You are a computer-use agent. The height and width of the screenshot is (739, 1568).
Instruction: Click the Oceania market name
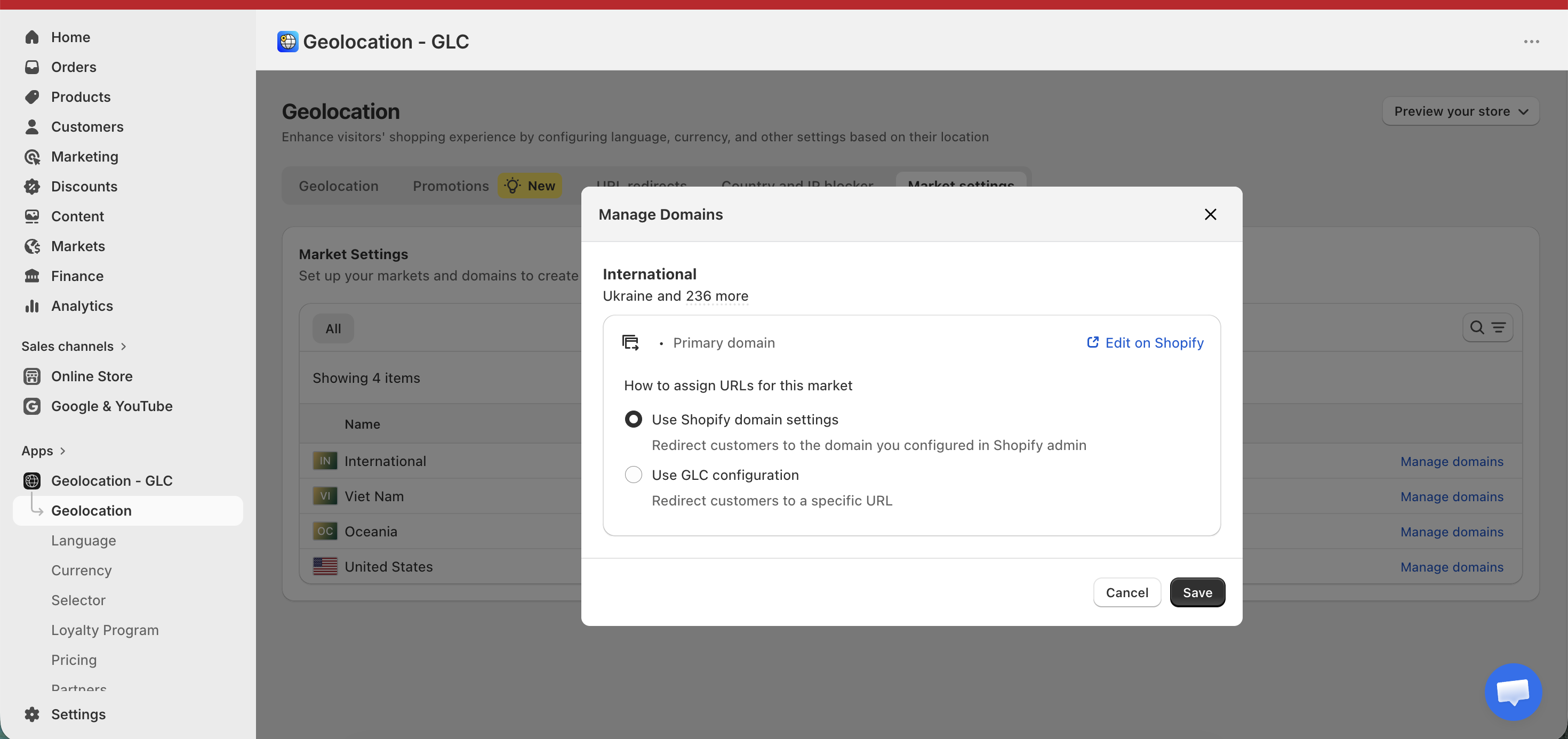tap(371, 532)
